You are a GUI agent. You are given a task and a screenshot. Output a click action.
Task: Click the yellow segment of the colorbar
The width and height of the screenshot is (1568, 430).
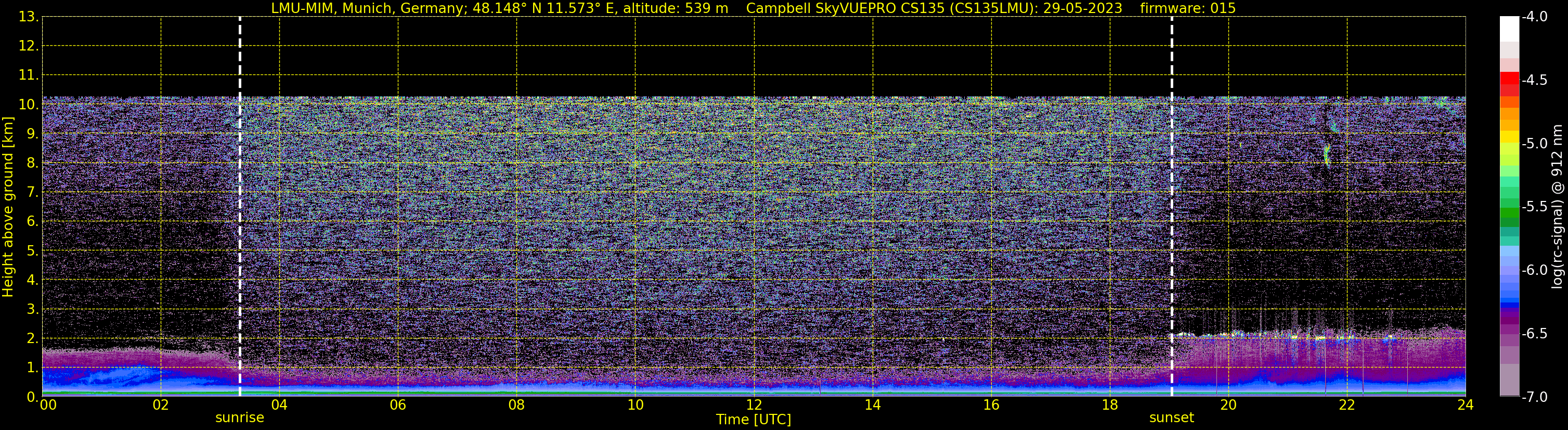click(x=1510, y=137)
